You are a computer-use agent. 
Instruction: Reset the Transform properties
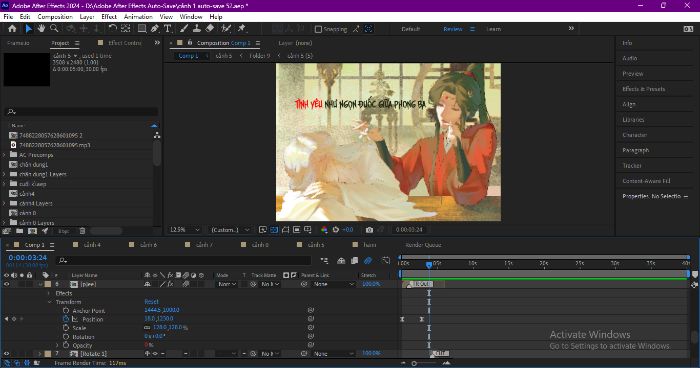pos(151,302)
